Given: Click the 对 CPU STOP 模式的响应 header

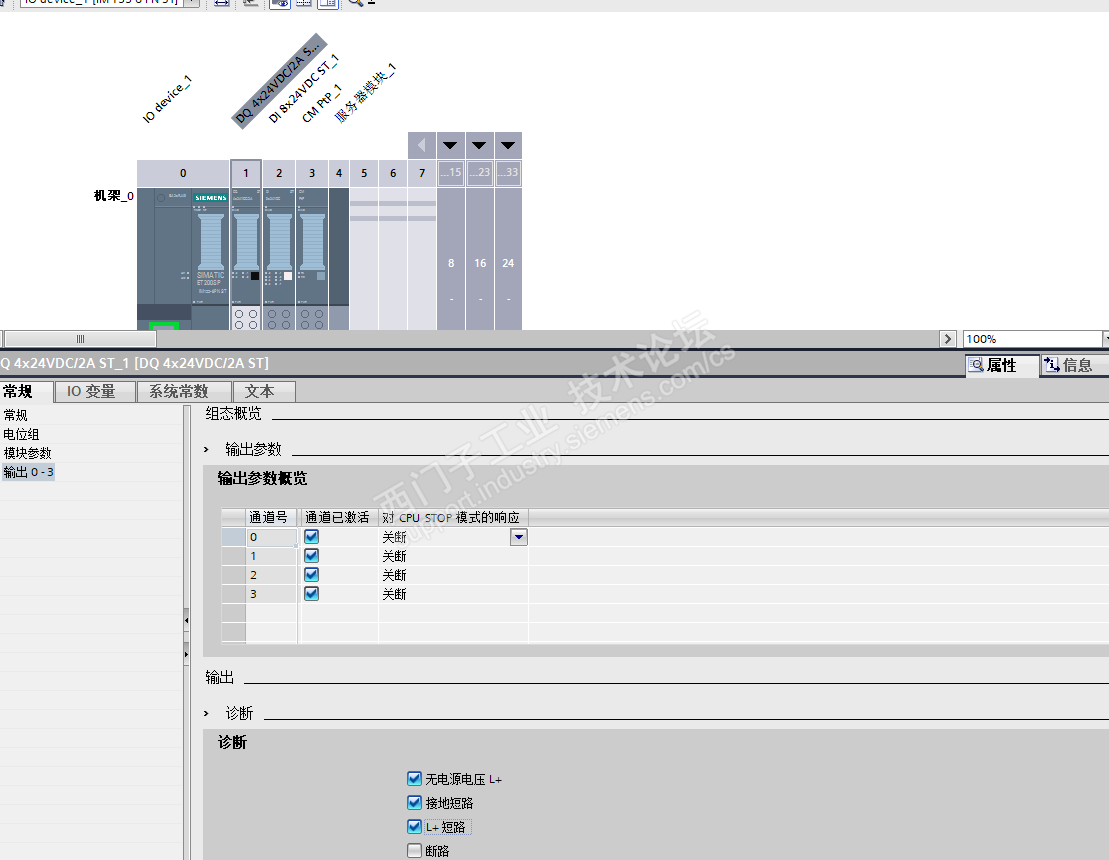Looking at the screenshot, I should [x=453, y=517].
